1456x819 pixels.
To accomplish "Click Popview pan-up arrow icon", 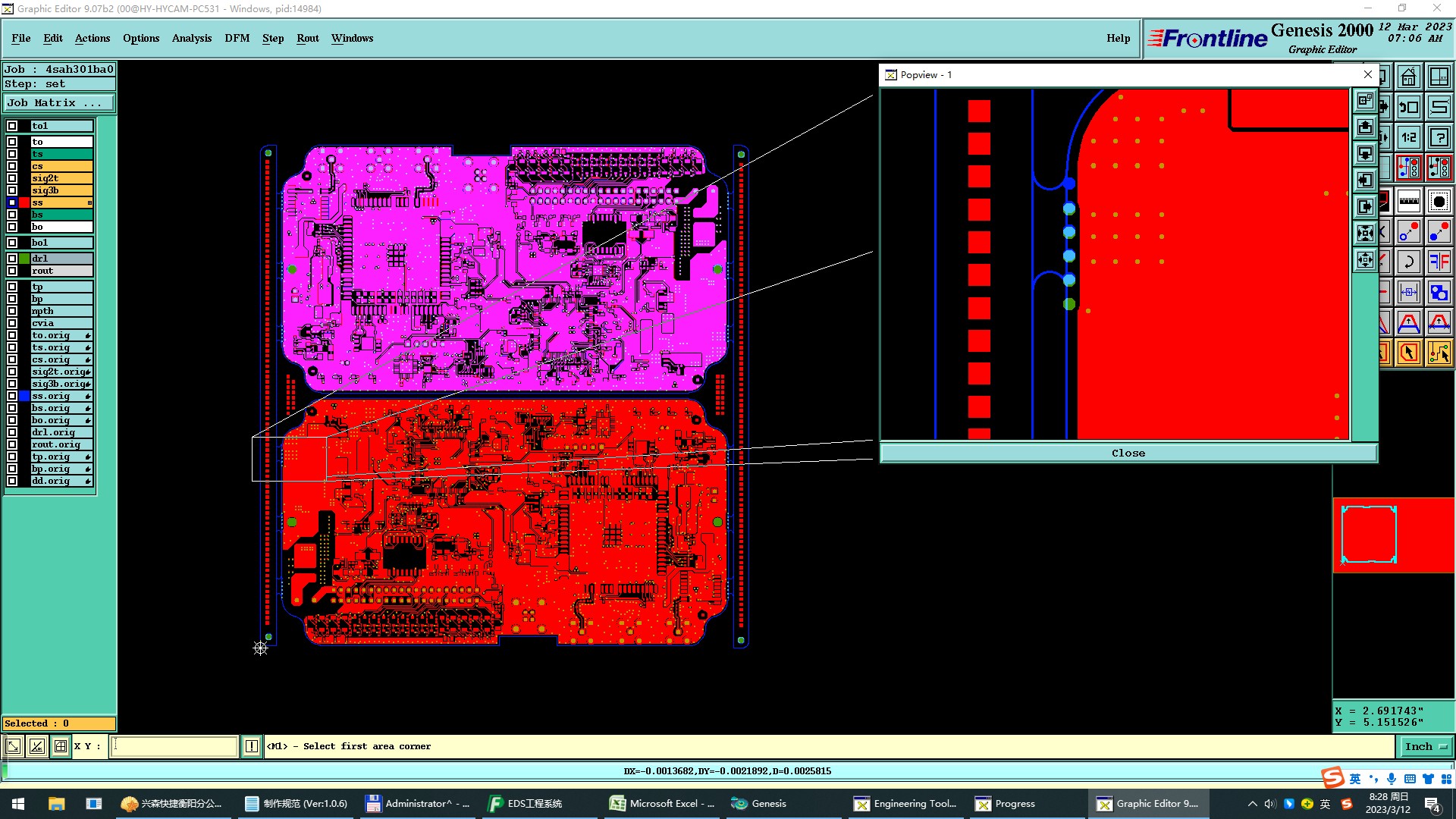I will 1365,127.
